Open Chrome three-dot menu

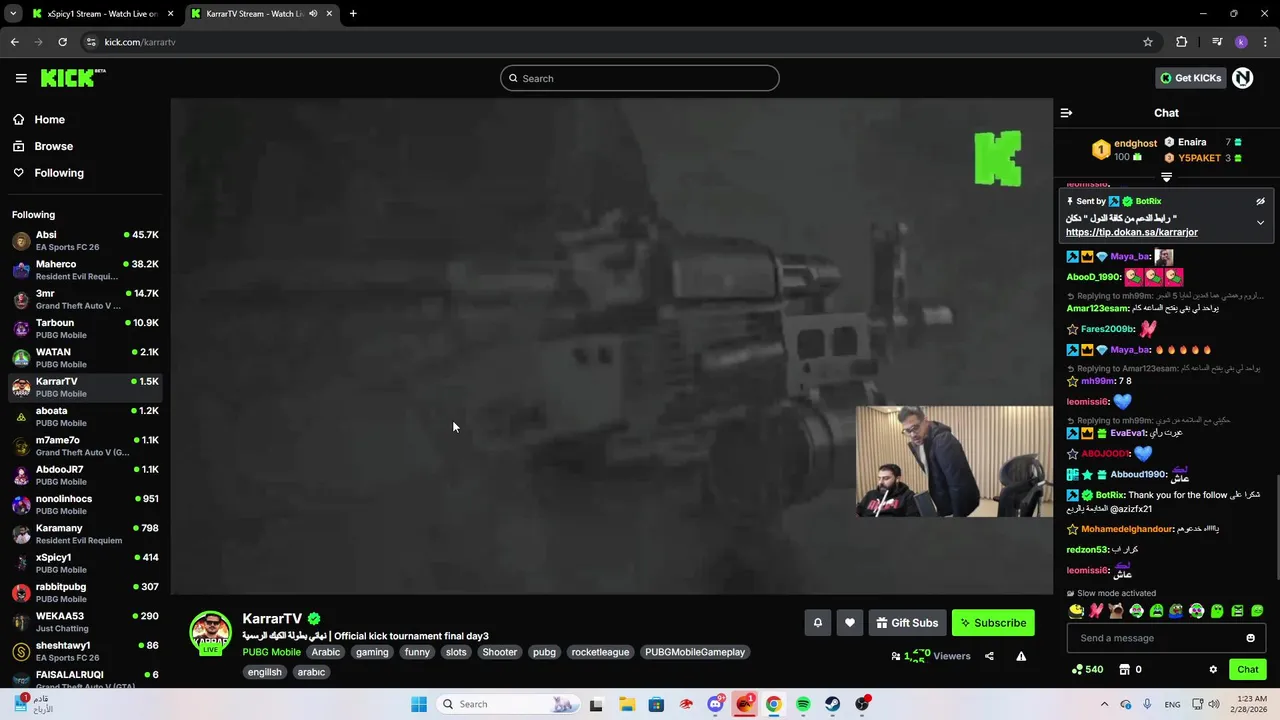pos(1266,42)
